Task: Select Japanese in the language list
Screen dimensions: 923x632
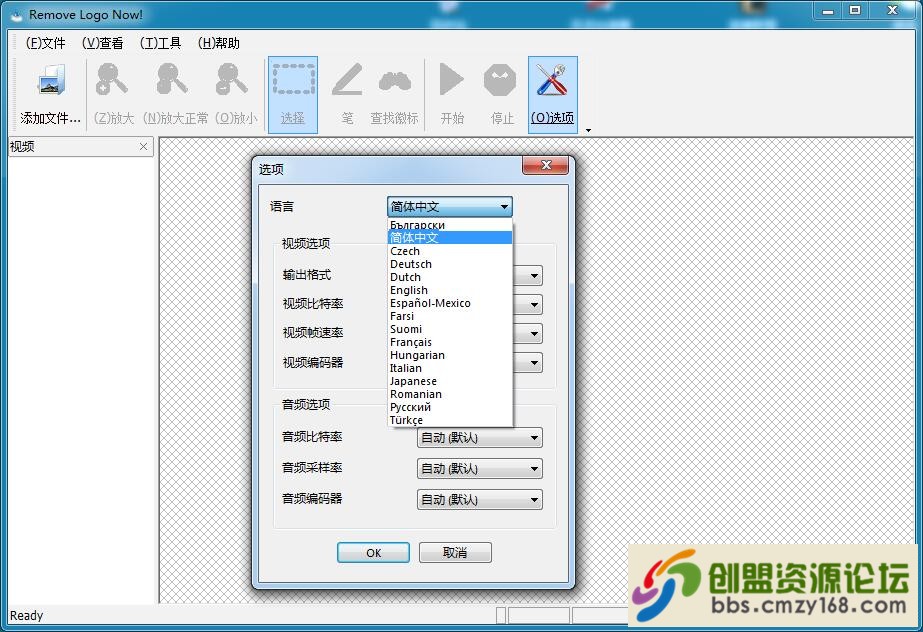Action: (x=450, y=381)
